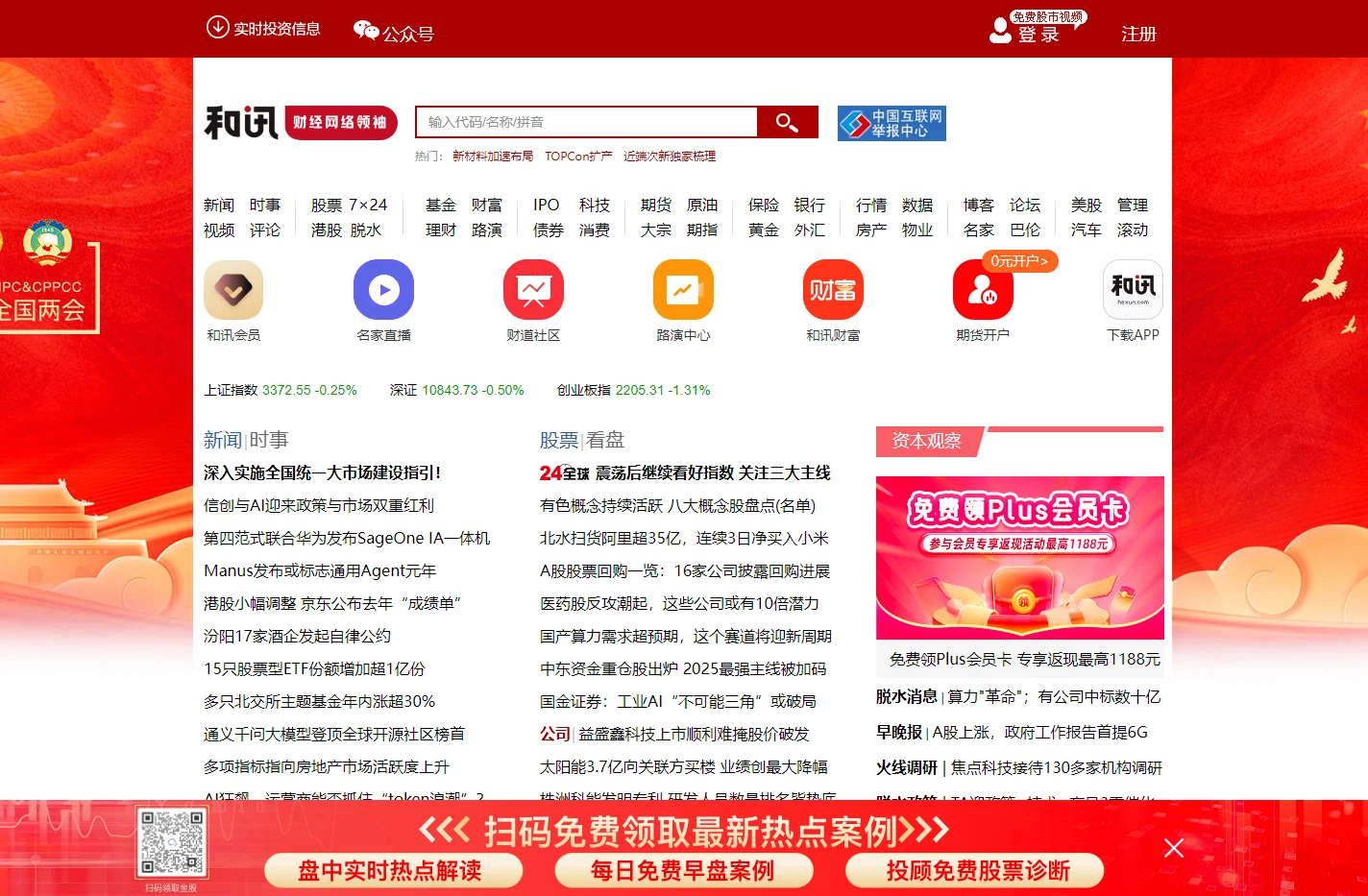1368x896 pixels.
Task: Focus the stock code search field
Action: tap(587, 122)
